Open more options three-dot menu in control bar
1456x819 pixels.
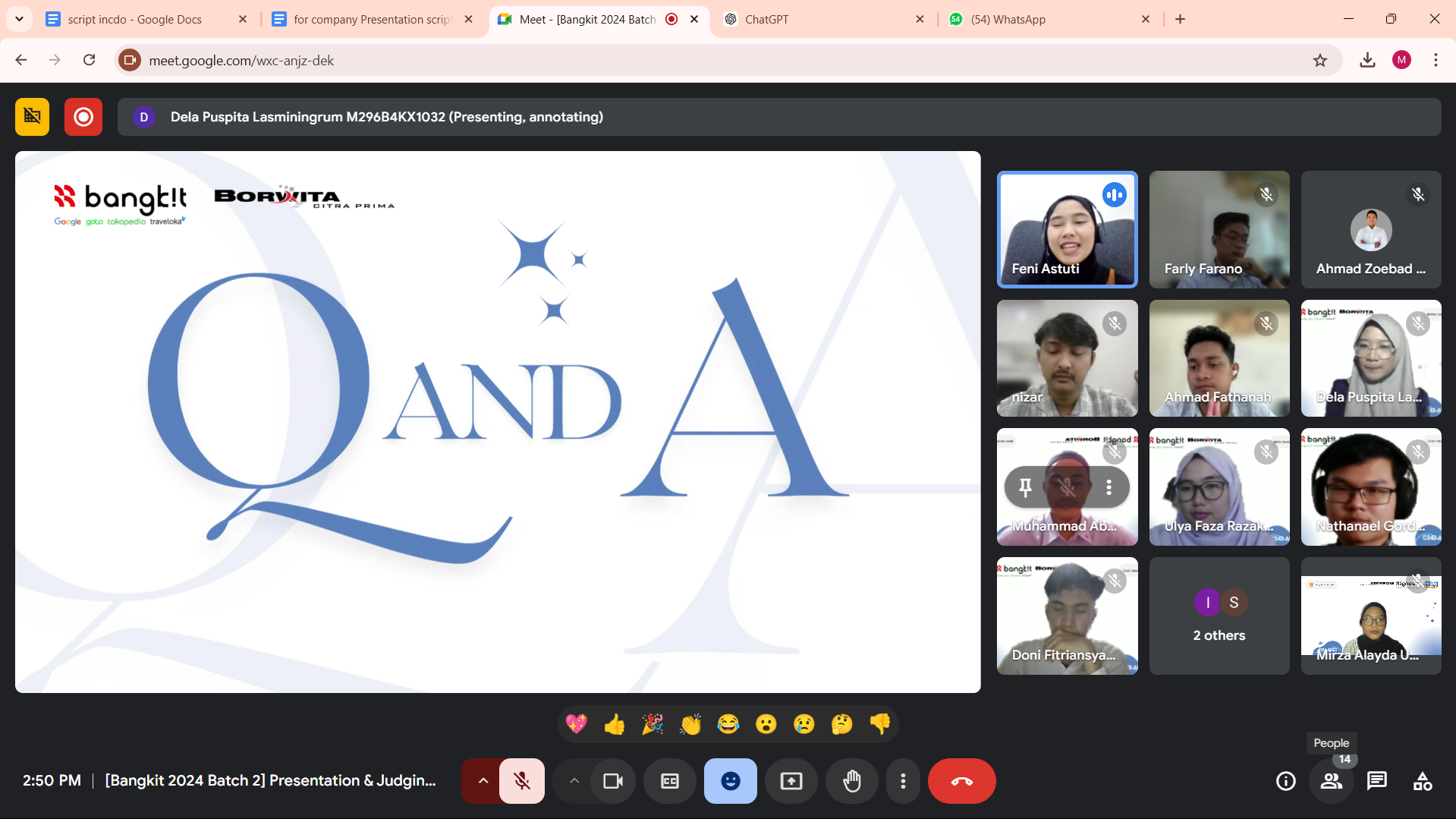(x=903, y=781)
